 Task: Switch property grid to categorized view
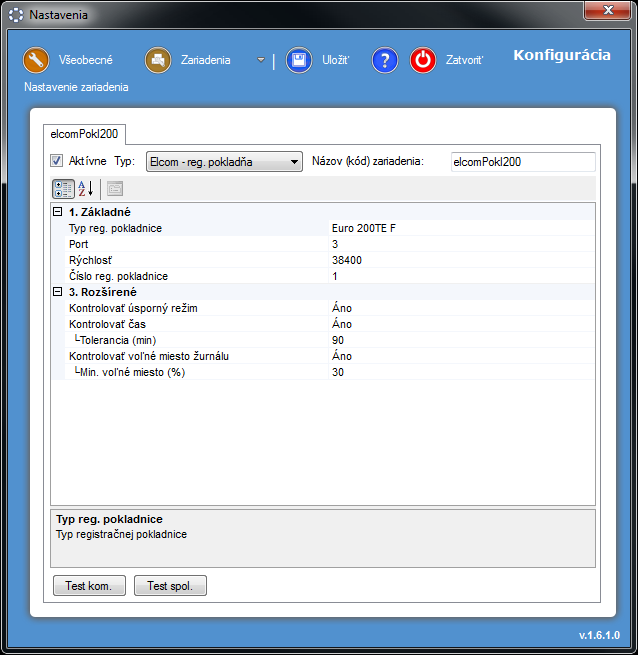coord(62,188)
